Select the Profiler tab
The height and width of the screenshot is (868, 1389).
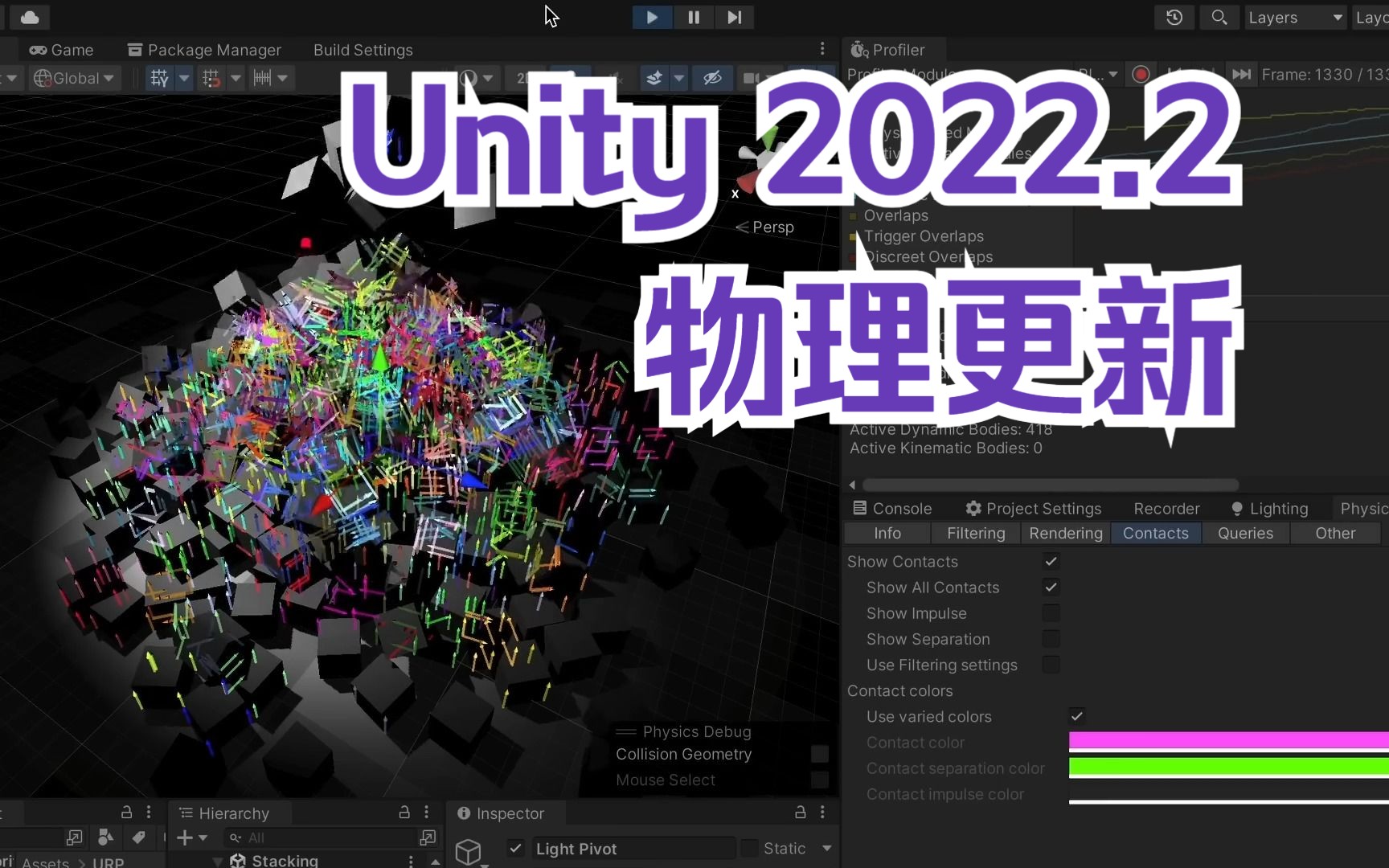tap(888, 50)
